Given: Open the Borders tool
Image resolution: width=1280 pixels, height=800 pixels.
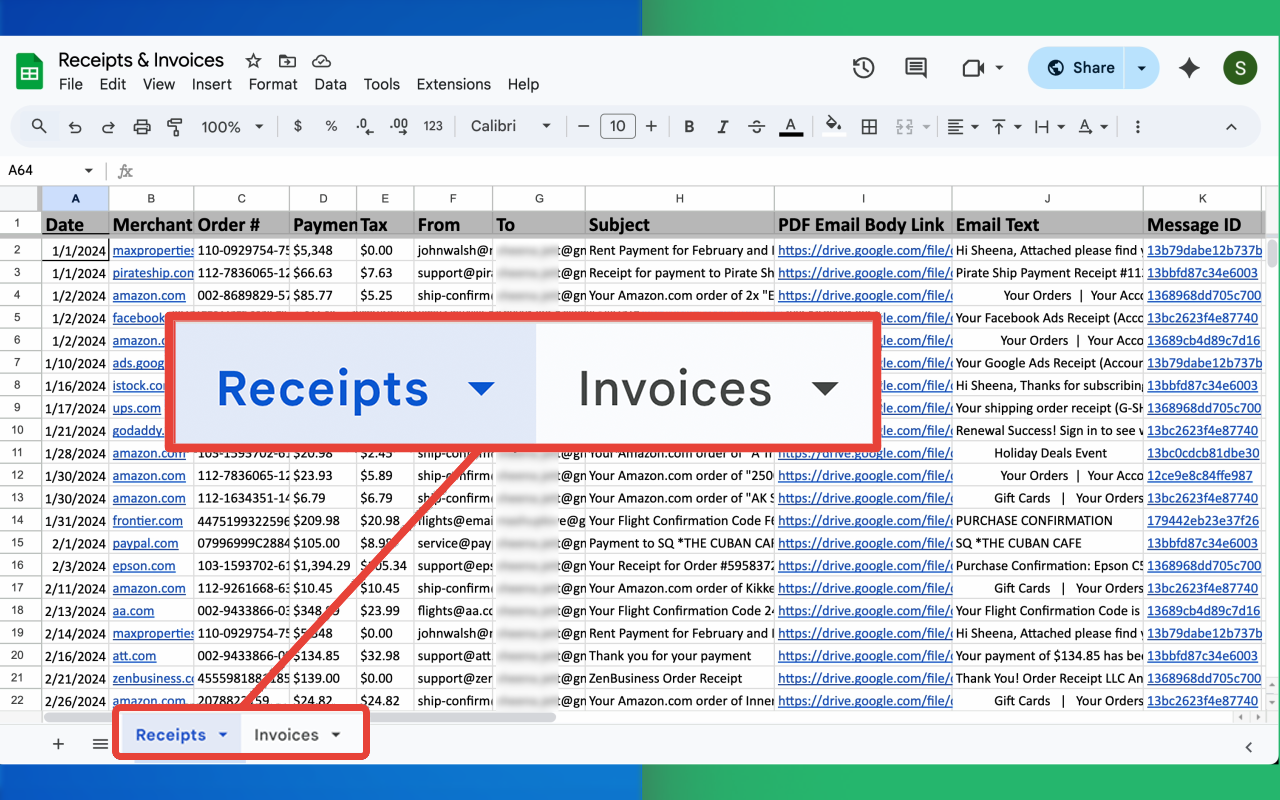Looking at the screenshot, I should coord(868,126).
